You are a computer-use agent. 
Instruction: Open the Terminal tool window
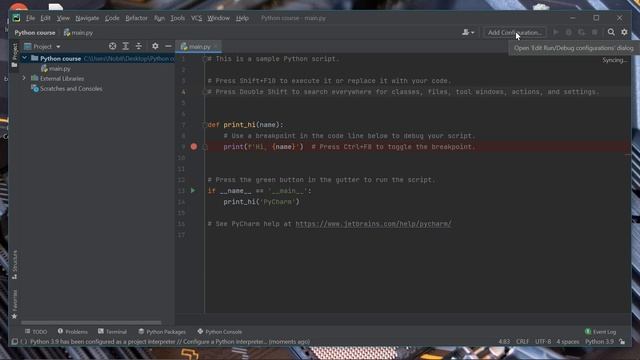[x=112, y=332]
